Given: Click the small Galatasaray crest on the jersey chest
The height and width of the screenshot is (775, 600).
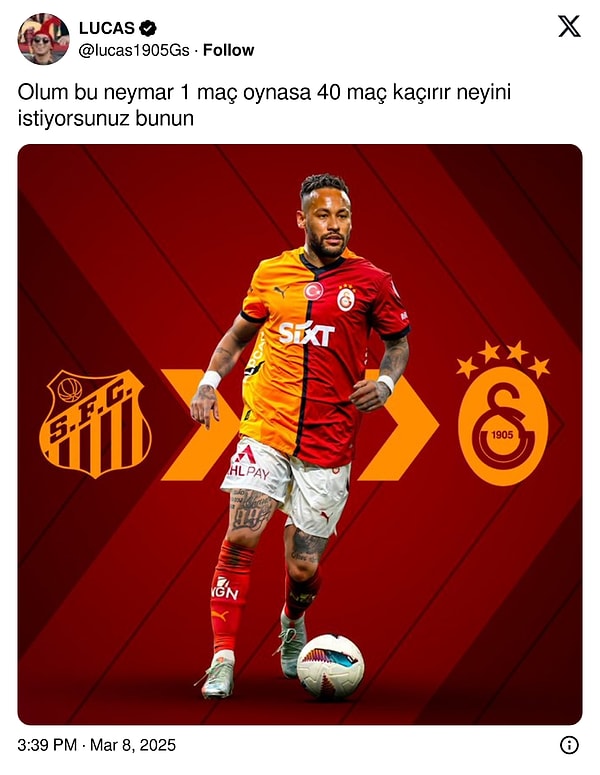Looking at the screenshot, I should pyautogui.click(x=346, y=299).
